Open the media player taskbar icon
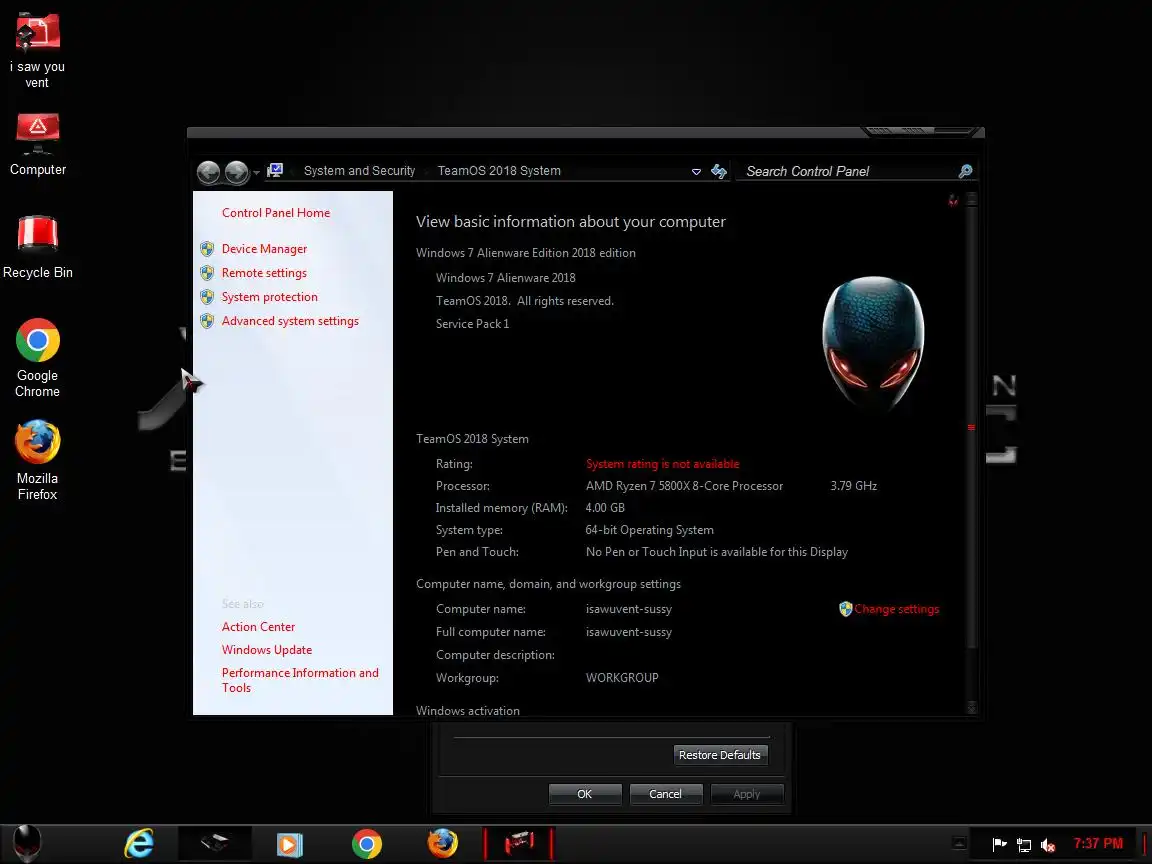The image size is (1152, 864). [289, 844]
